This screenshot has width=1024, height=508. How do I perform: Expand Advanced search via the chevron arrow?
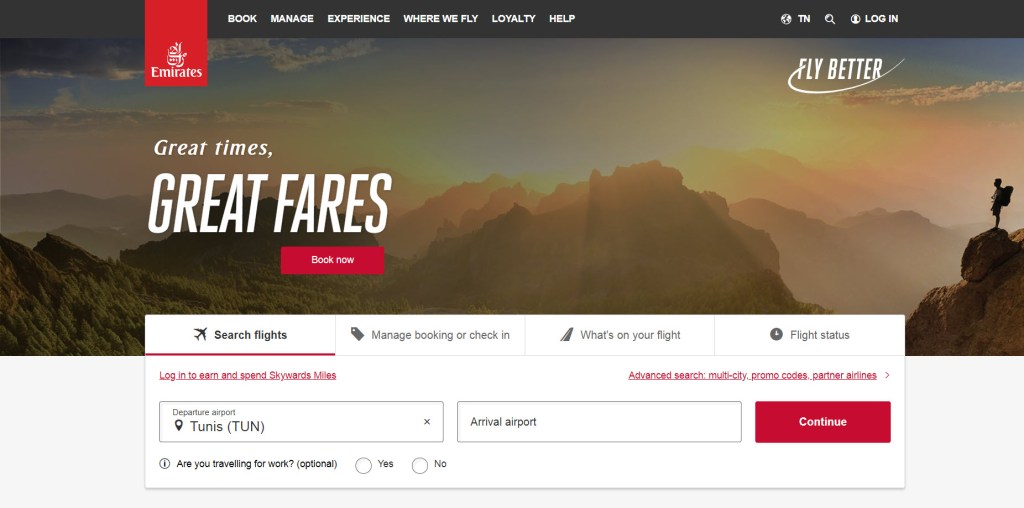point(887,375)
